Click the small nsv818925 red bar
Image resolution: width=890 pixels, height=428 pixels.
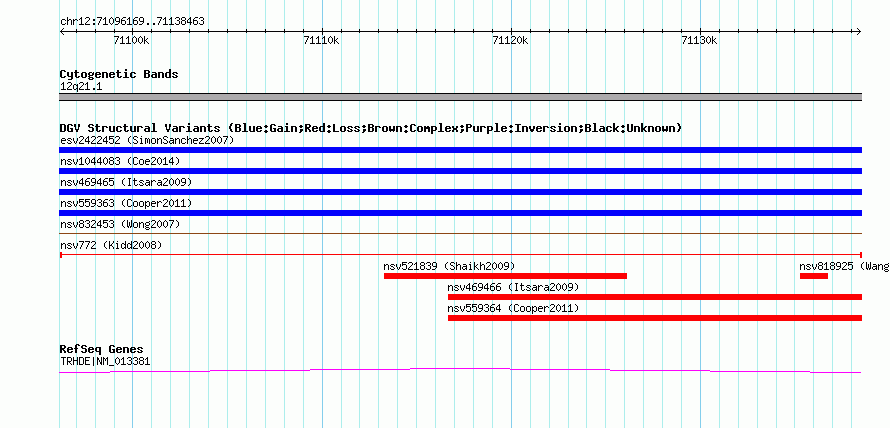click(x=814, y=276)
